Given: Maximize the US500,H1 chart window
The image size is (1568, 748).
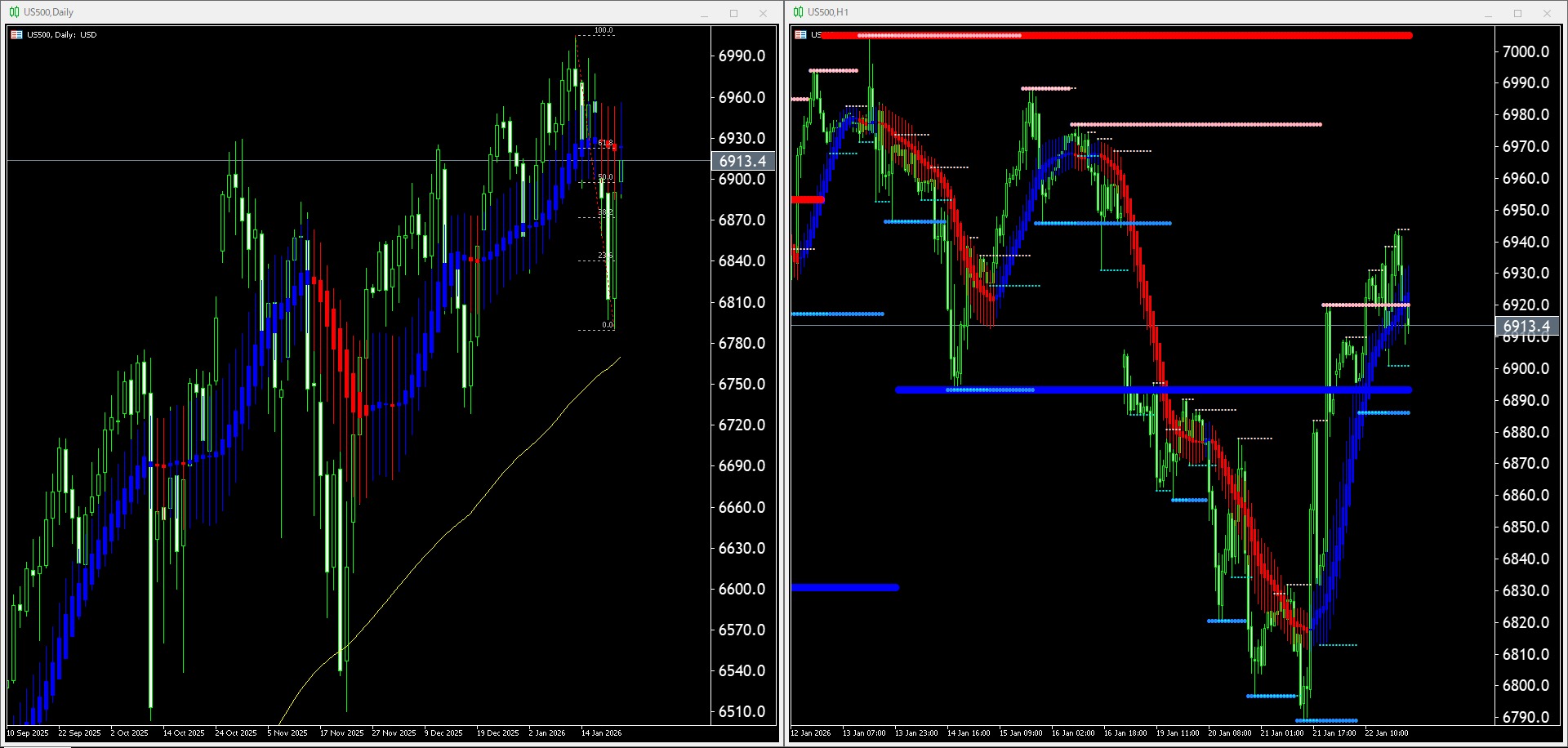Looking at the screenshot, I should (1517, 13).
